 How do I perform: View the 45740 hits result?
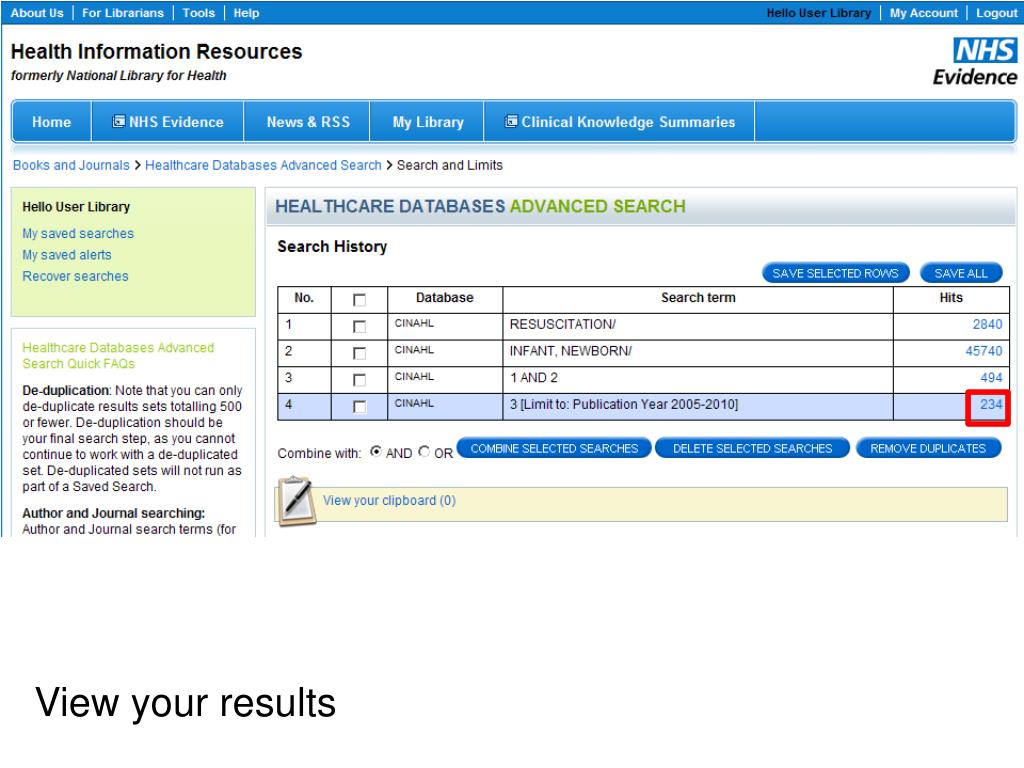(984, 351)
